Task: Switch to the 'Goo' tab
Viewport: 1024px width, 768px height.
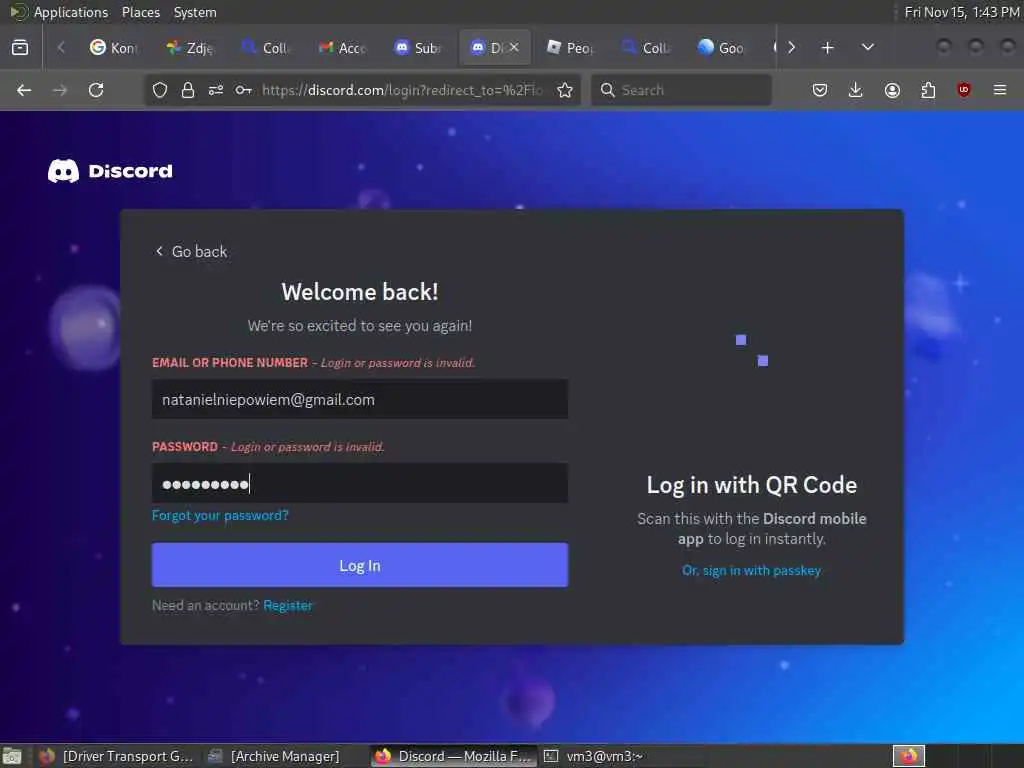Action: (x=722, y=48)
